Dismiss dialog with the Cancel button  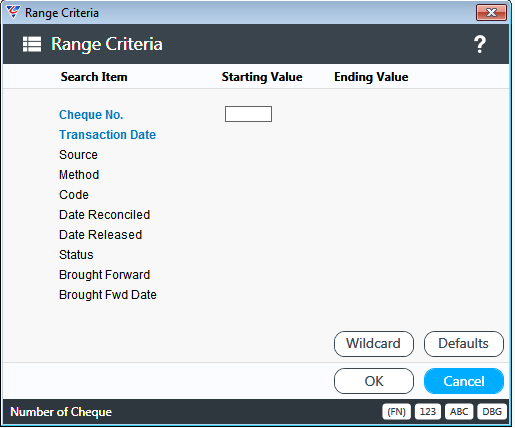(x=464, y=381)
